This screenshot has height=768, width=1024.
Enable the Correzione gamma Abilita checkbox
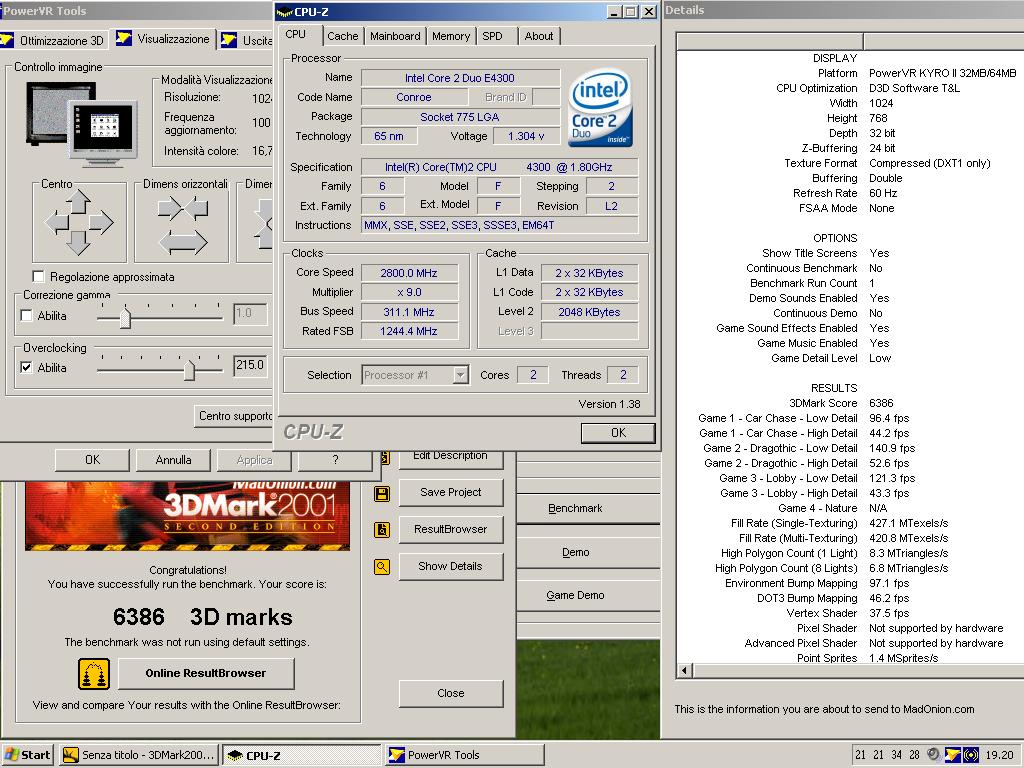click(26, 315)
